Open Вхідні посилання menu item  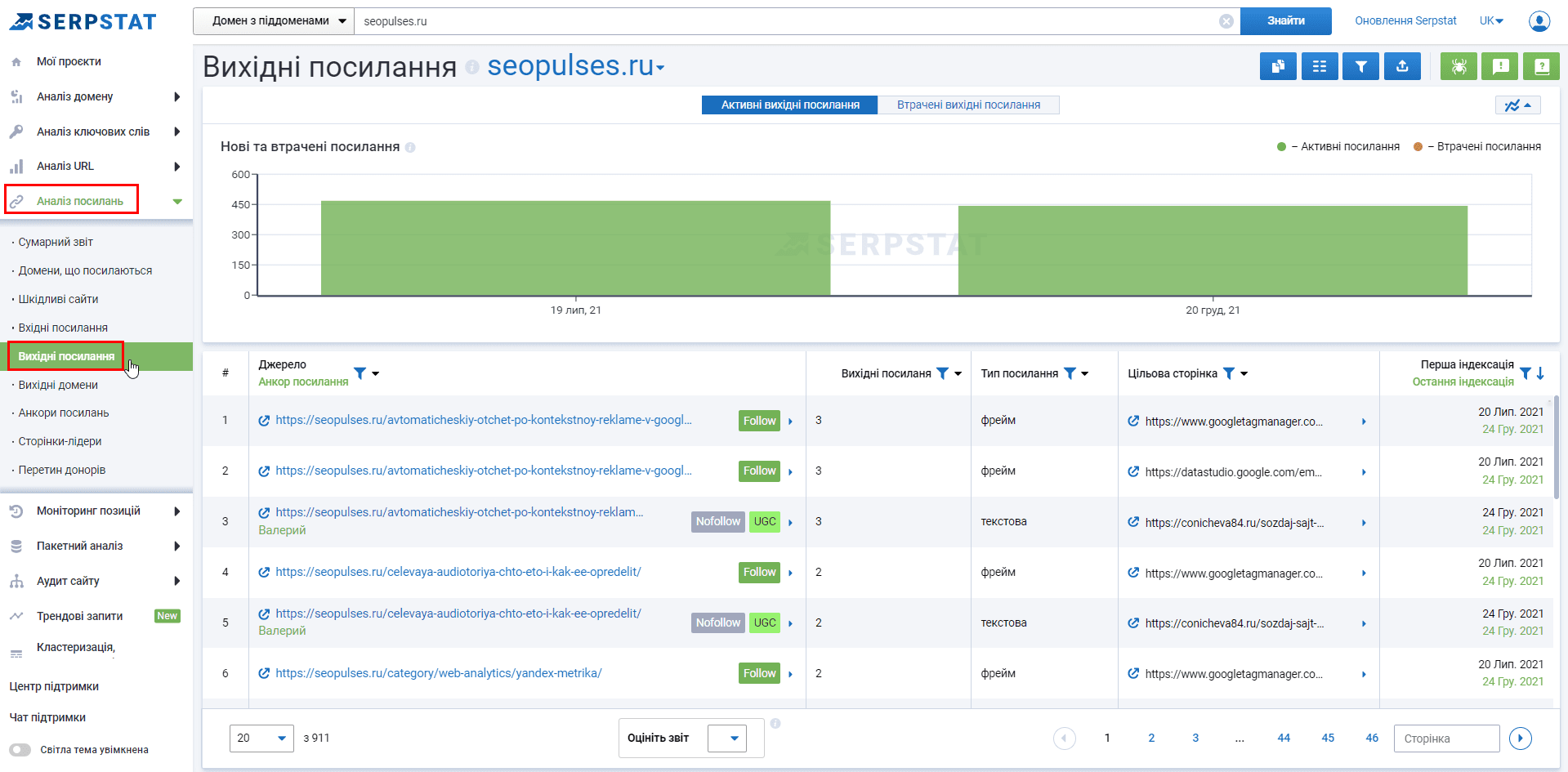[63, 328]
